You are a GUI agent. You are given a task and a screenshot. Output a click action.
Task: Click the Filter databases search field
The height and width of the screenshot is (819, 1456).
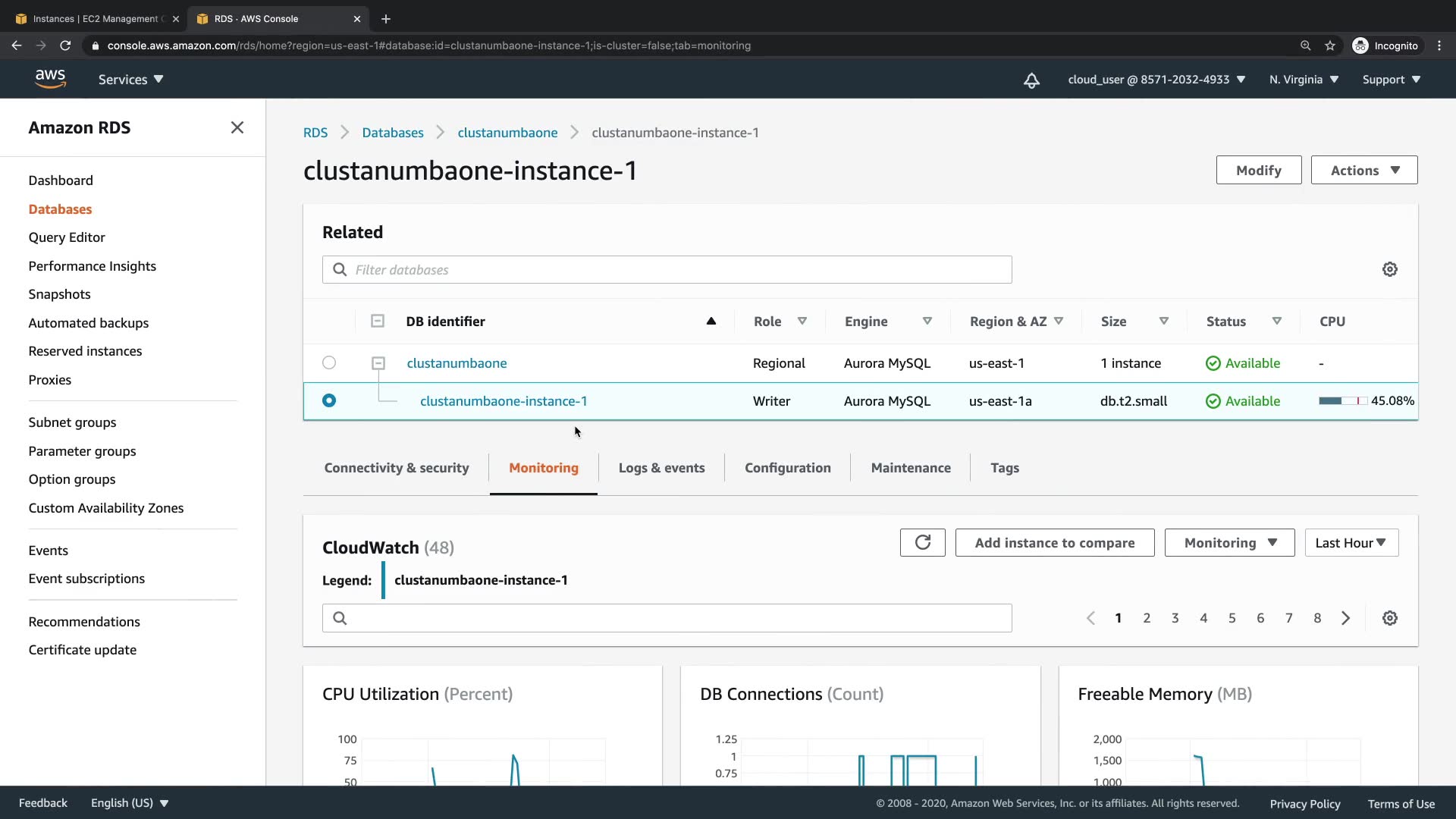pos(667,270)
